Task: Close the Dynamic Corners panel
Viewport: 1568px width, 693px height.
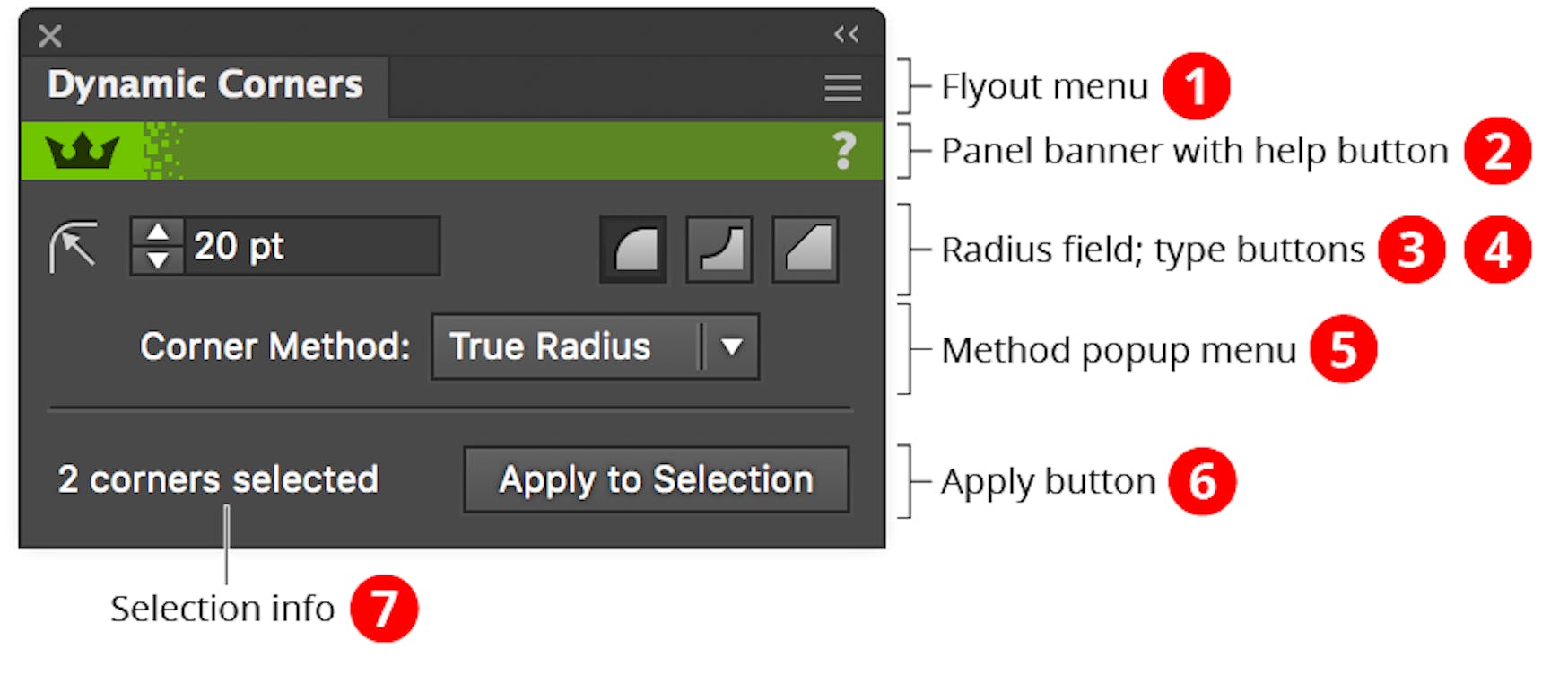Action: (x=49, y=35)
